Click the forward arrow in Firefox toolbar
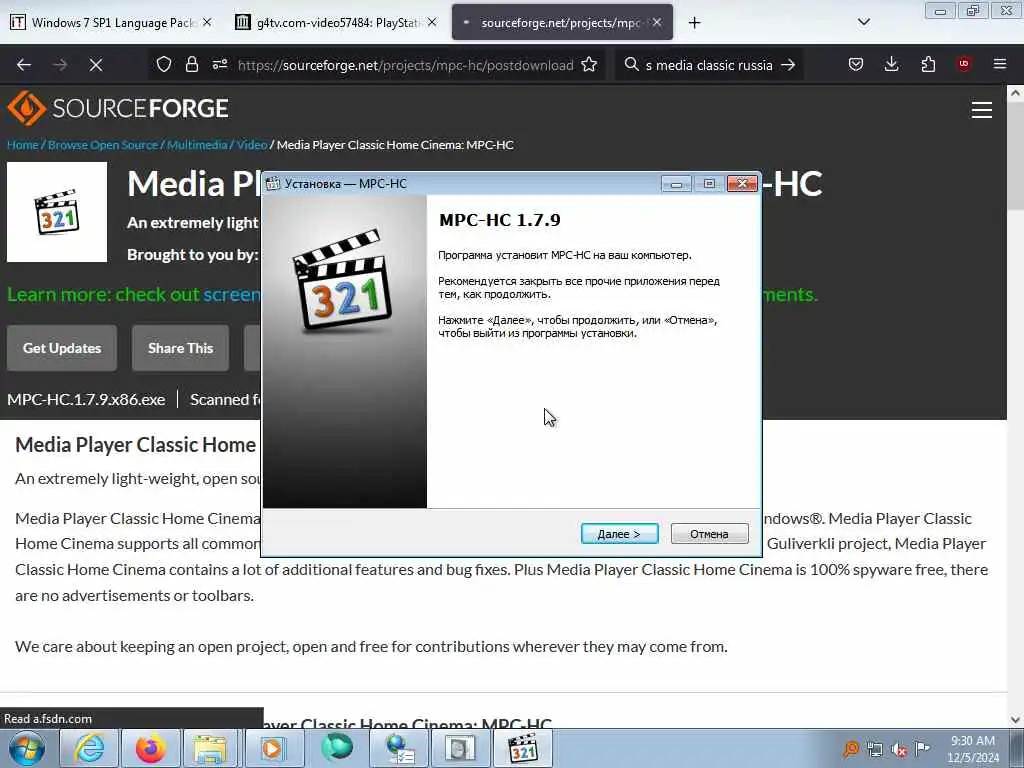This screenshot has width=1024, height=768. point(60,65)
